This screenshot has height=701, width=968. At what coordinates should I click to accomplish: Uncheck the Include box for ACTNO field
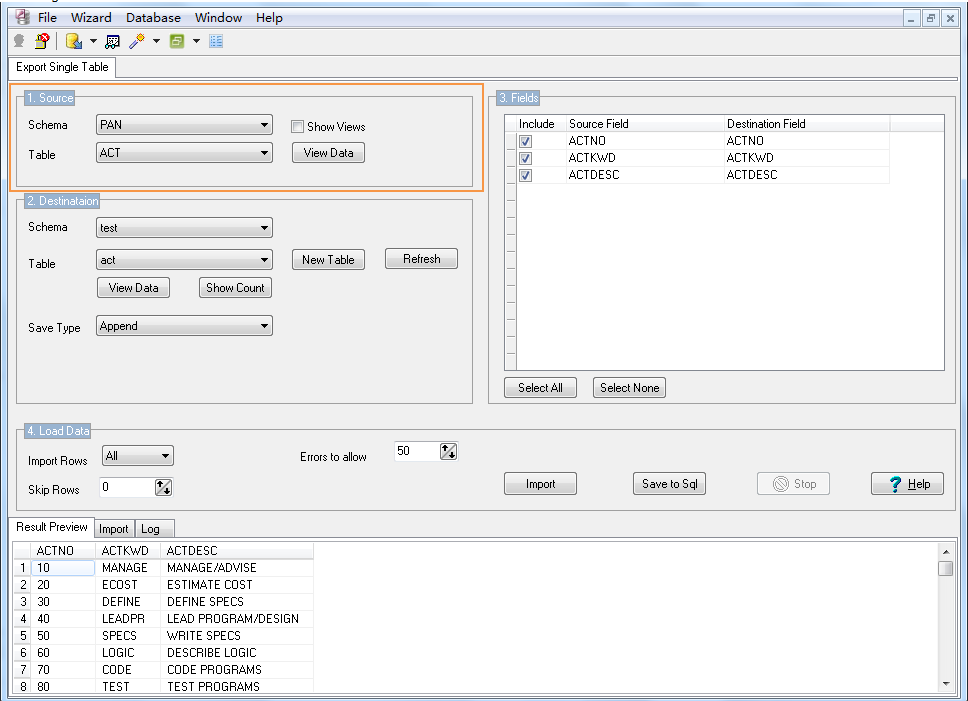(525, 141)
